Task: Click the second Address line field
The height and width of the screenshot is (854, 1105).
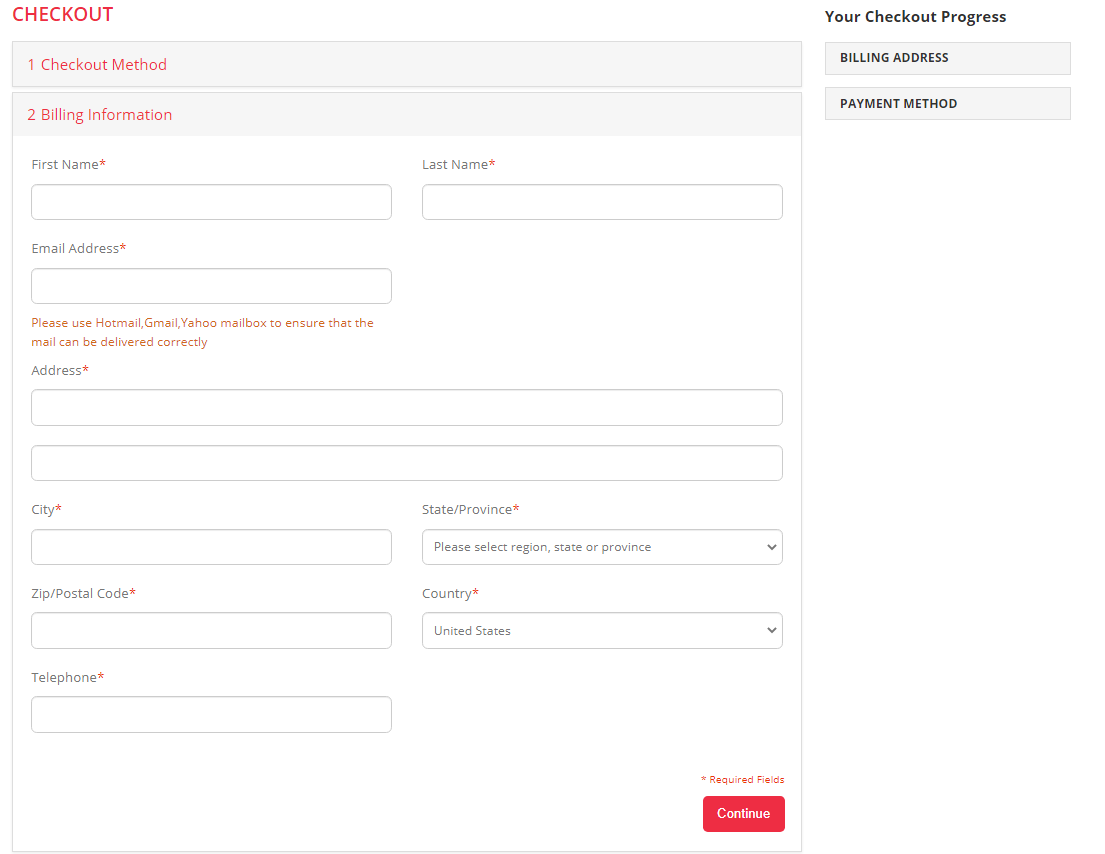Action: 406,463
